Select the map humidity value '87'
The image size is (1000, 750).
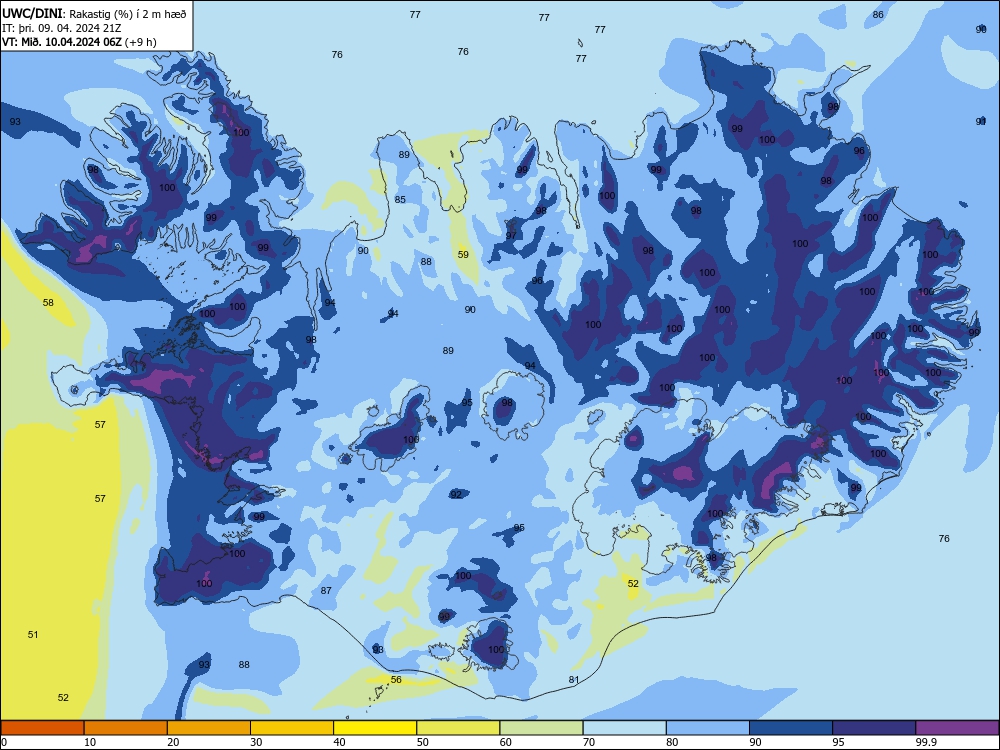326,591
